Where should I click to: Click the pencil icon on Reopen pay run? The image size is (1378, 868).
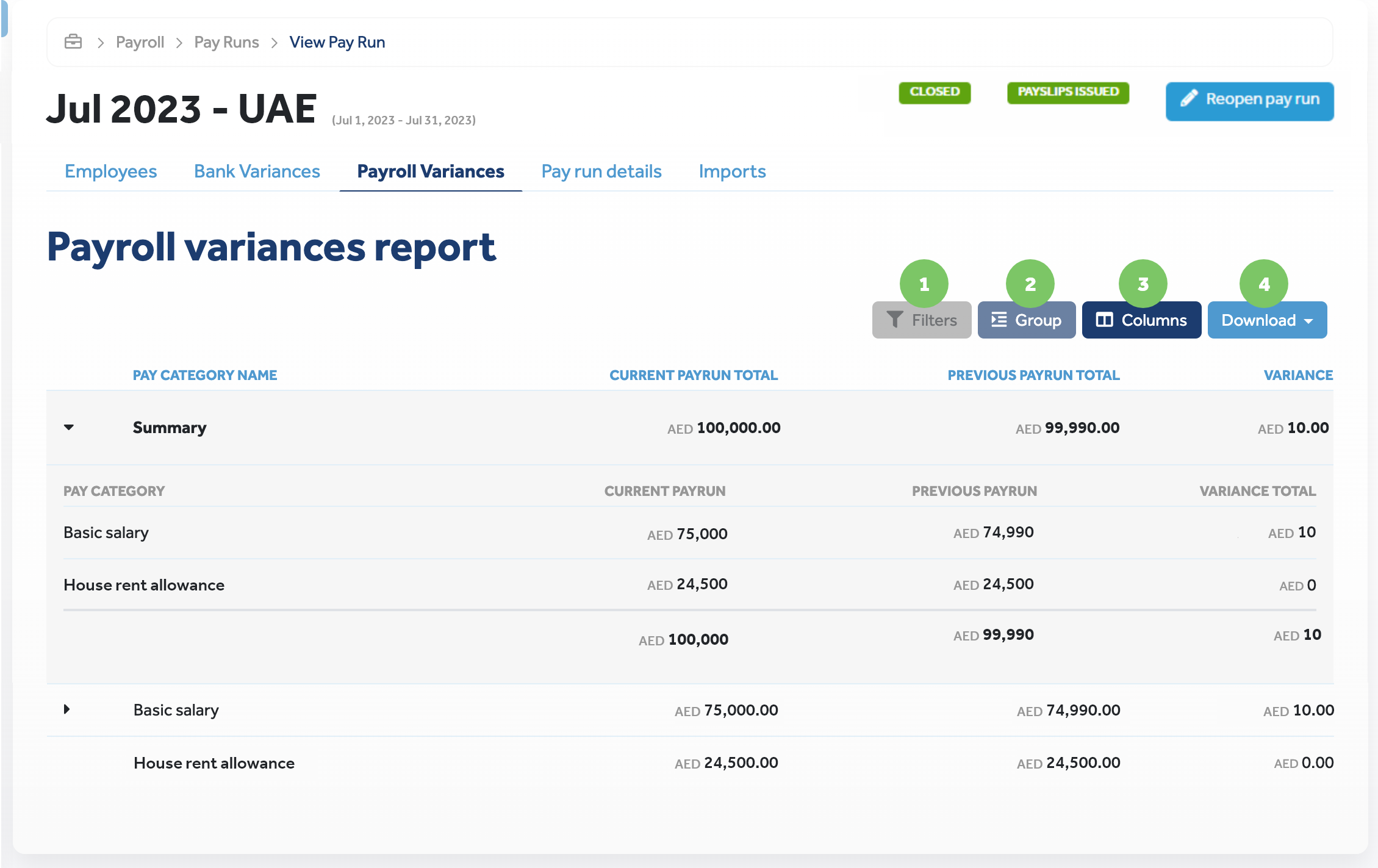click(x=1188, y=98)
